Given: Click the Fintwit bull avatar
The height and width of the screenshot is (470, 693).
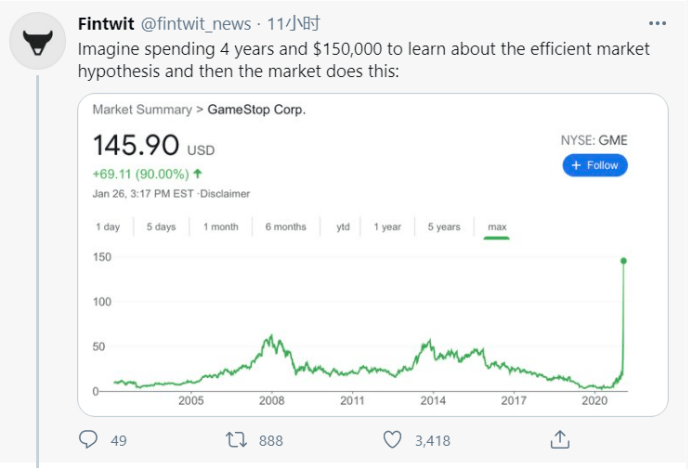Looking at the screenshot, I should (x=38, y=41).
